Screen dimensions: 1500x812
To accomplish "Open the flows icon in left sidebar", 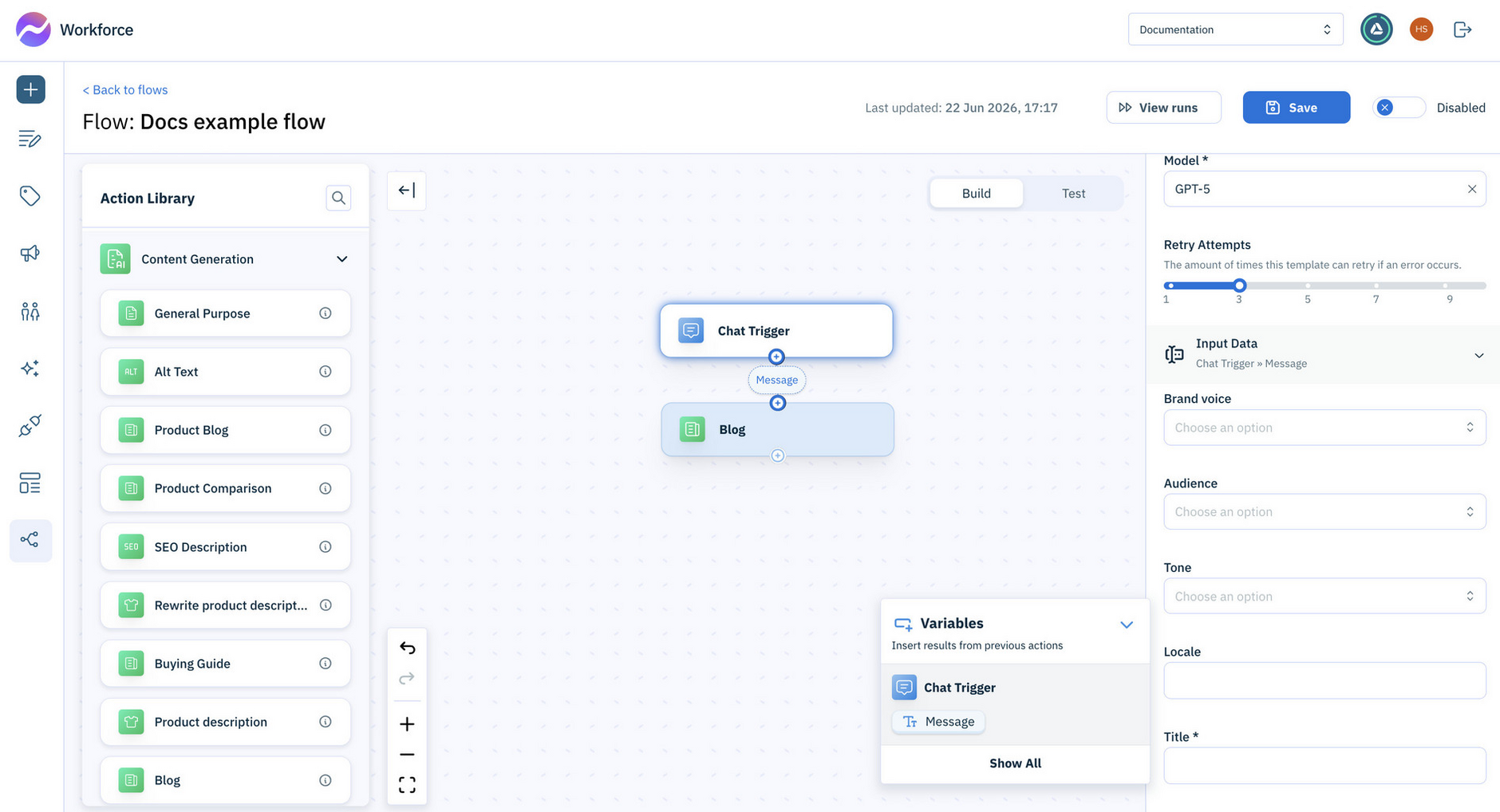I will (x=30, y=541).
